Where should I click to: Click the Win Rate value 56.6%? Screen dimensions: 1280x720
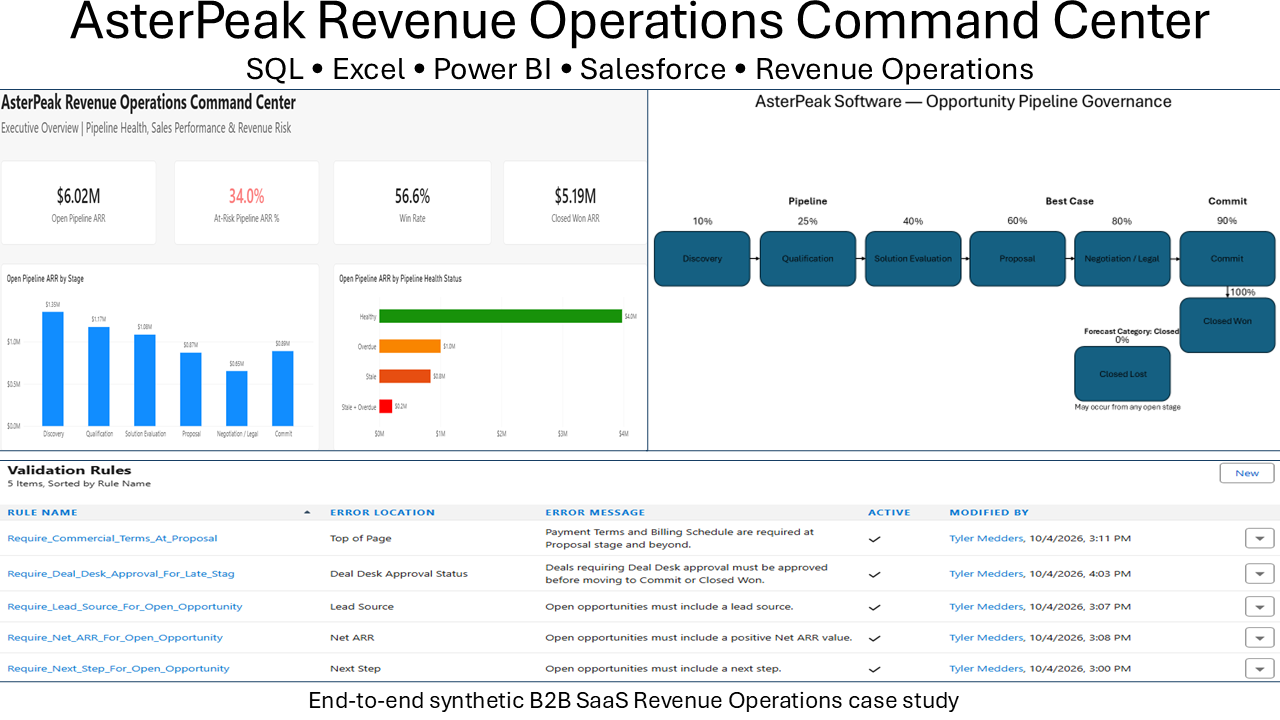(x=412, y=196)
